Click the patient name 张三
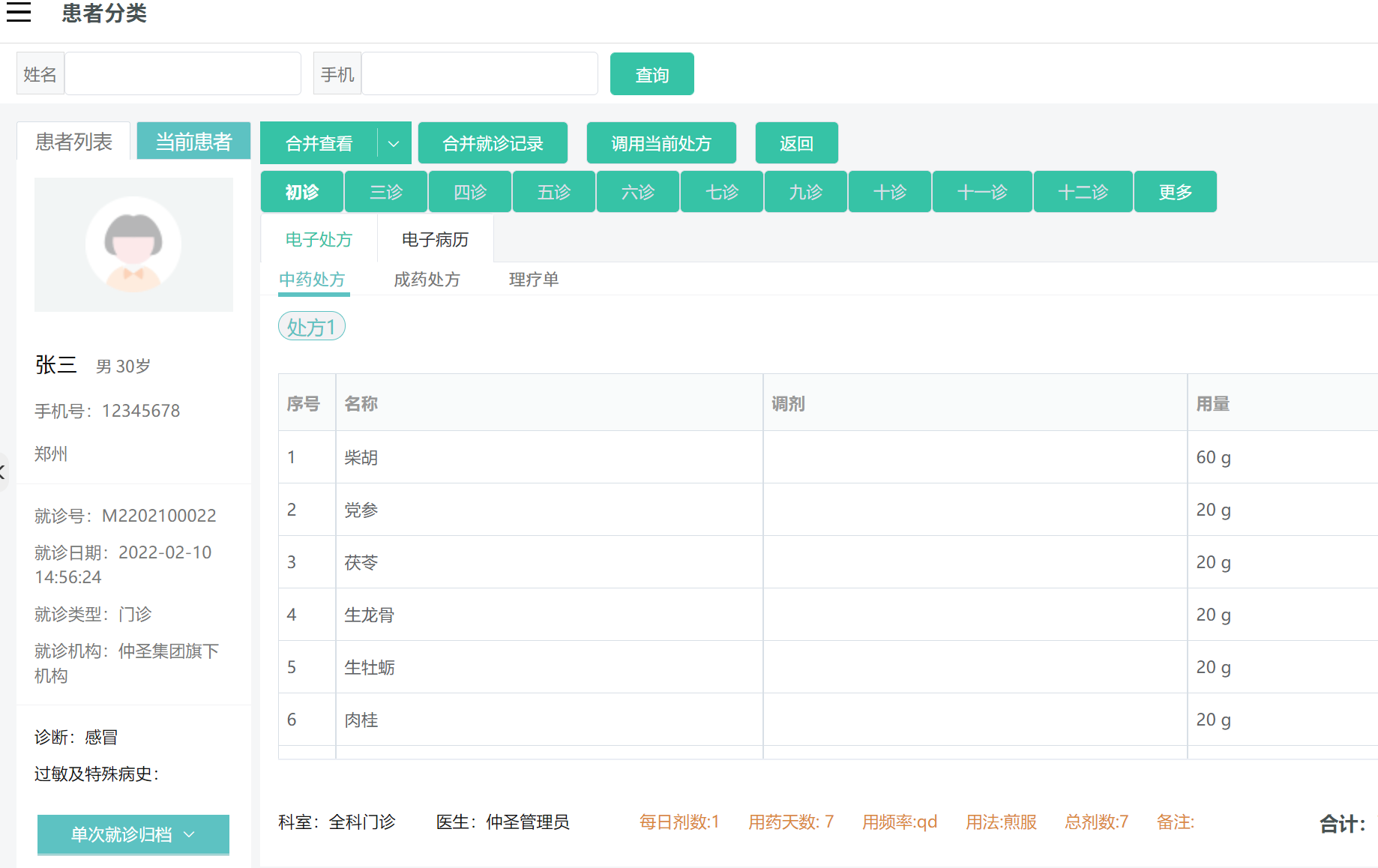This screenshot has width=1378, height=868. point(56,365)
